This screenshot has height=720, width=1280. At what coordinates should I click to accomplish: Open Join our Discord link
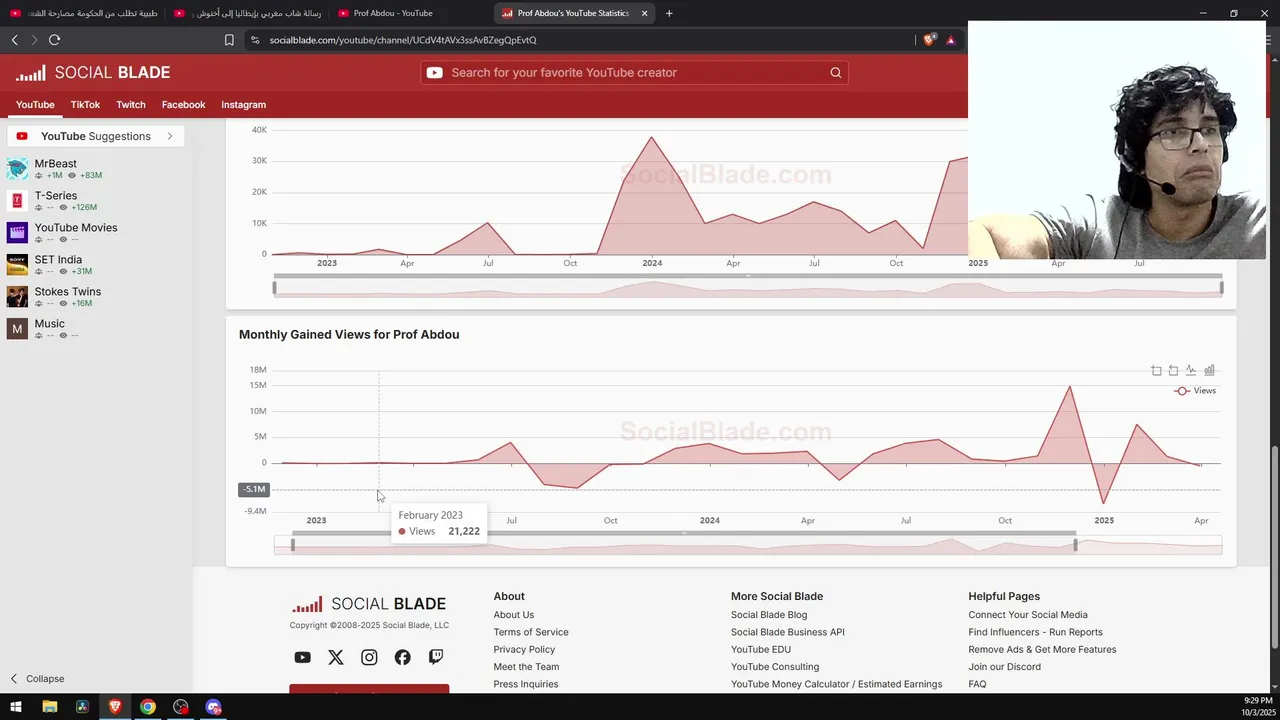click(x=1004, y=667)
